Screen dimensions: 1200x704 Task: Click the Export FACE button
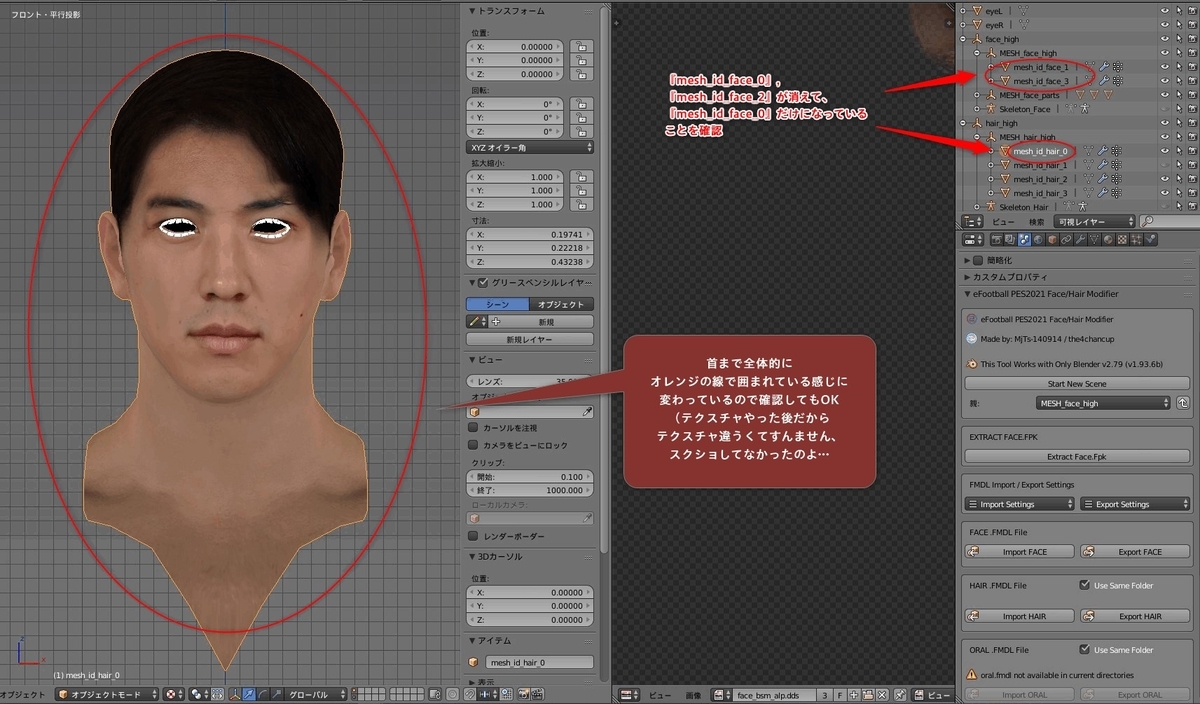point(1136,552)
